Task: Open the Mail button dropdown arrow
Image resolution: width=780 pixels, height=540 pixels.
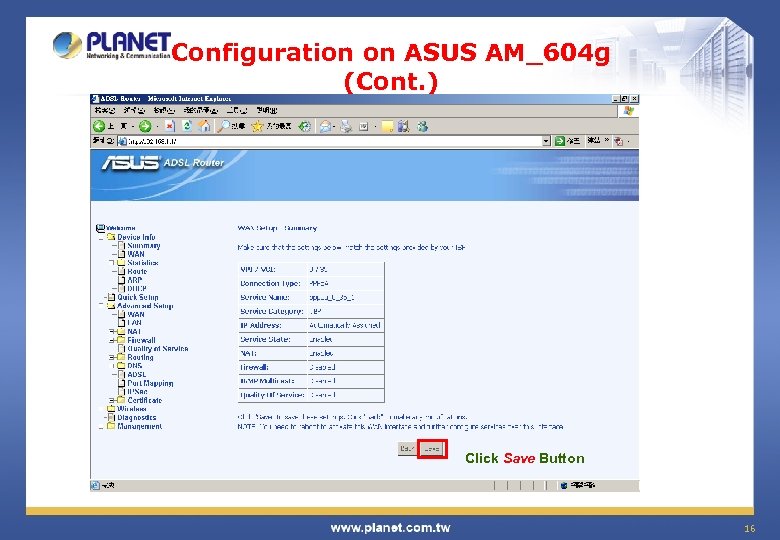Action: click(x=334, y=127)
